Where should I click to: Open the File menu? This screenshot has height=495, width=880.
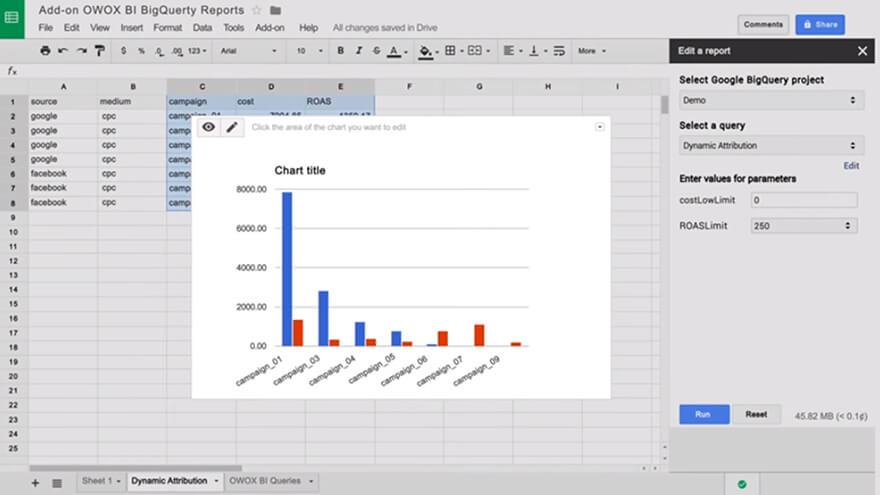point(45,28)
